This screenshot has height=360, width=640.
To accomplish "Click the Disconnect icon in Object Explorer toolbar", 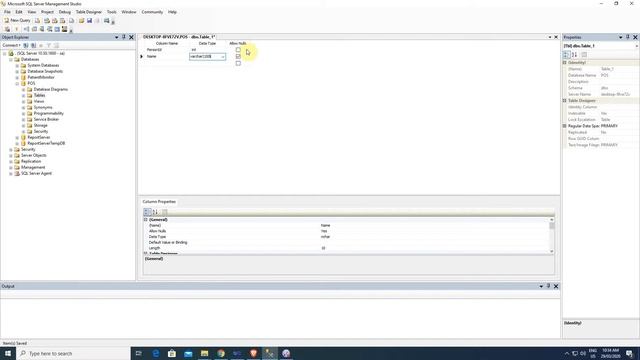I will (33, 45).
